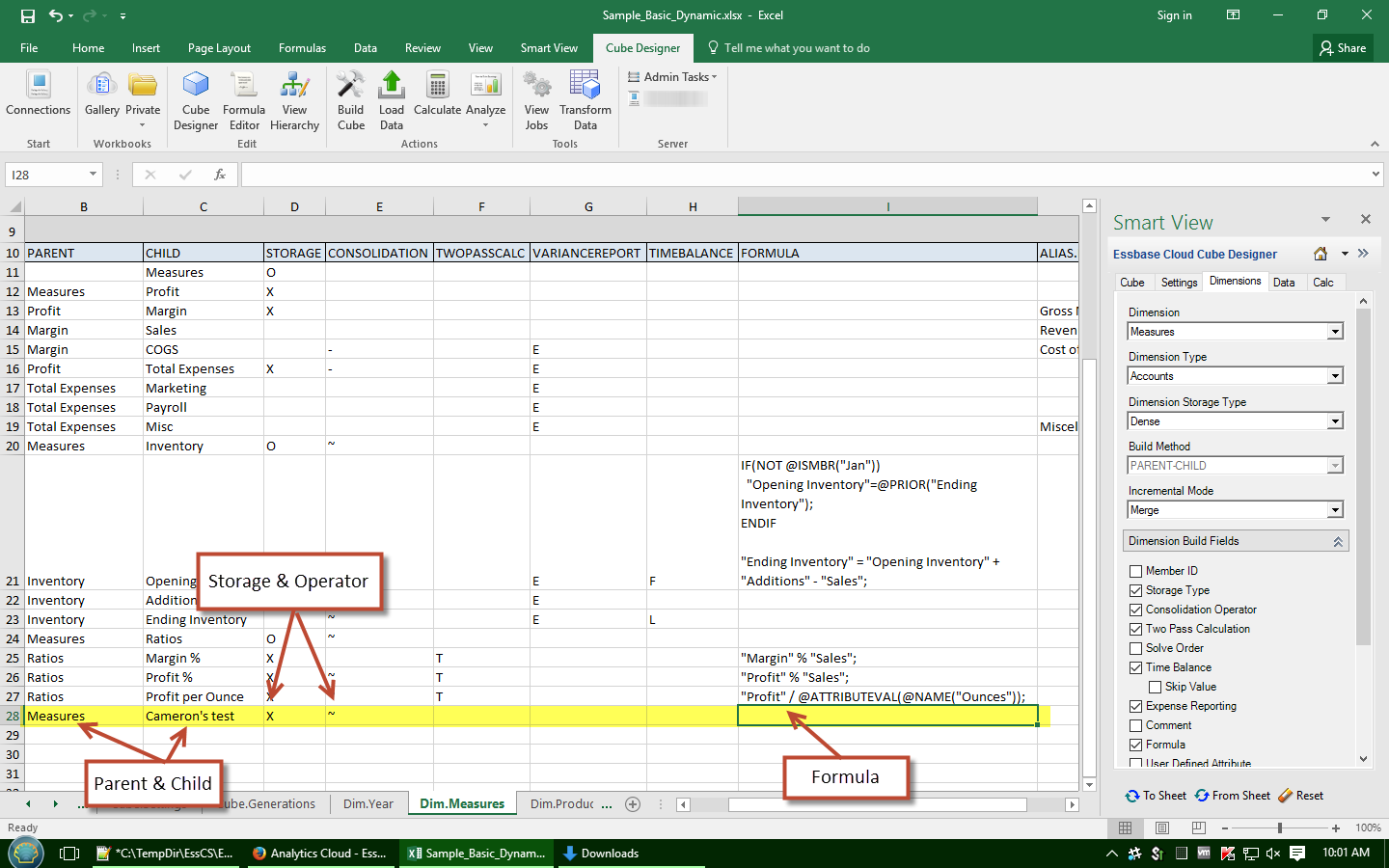
Task: Click the zoom slider in the status bar
Action: (x=1280, y=828)
